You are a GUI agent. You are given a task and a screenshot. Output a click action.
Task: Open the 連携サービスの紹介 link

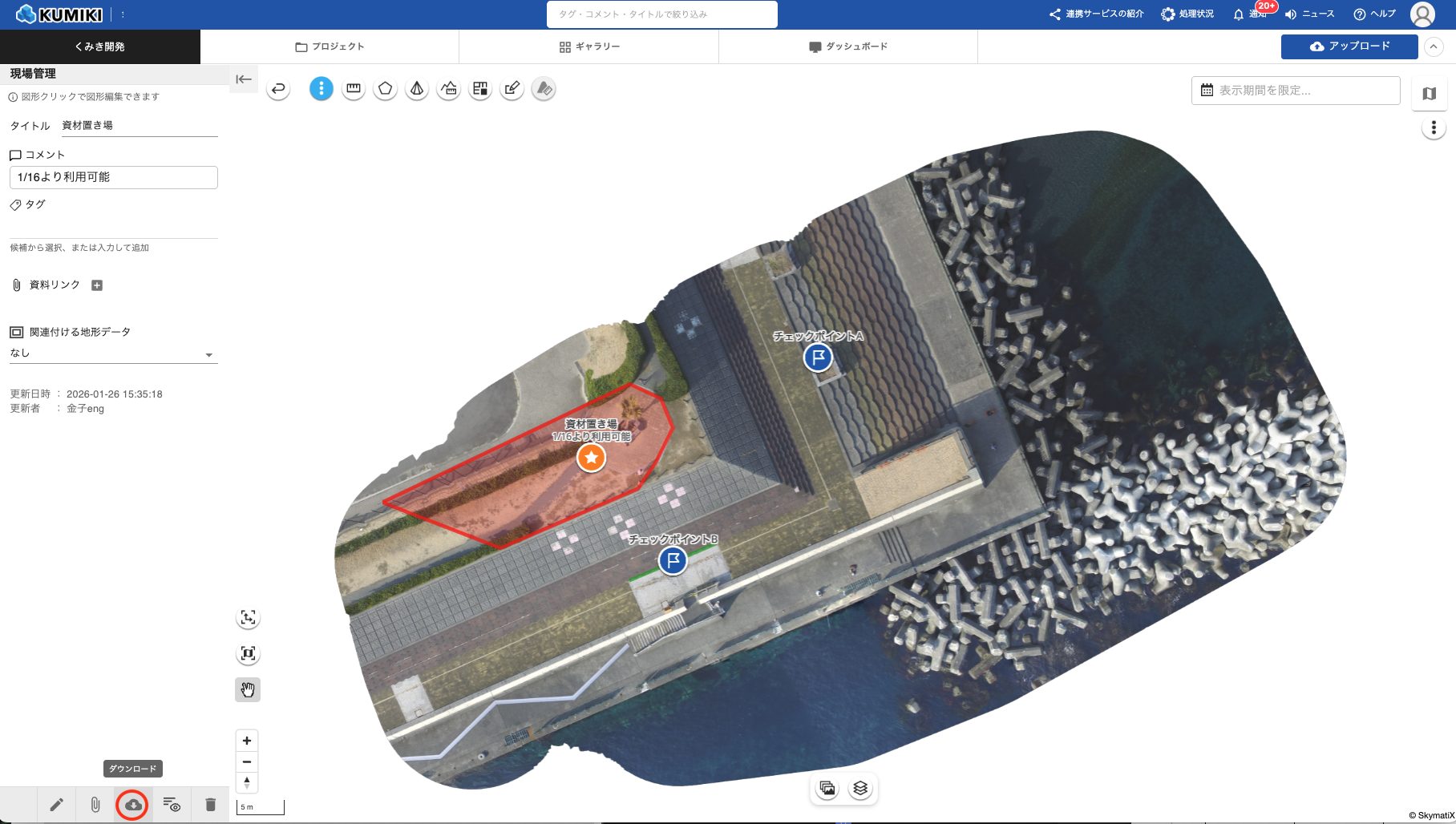tap(1096, 14)
